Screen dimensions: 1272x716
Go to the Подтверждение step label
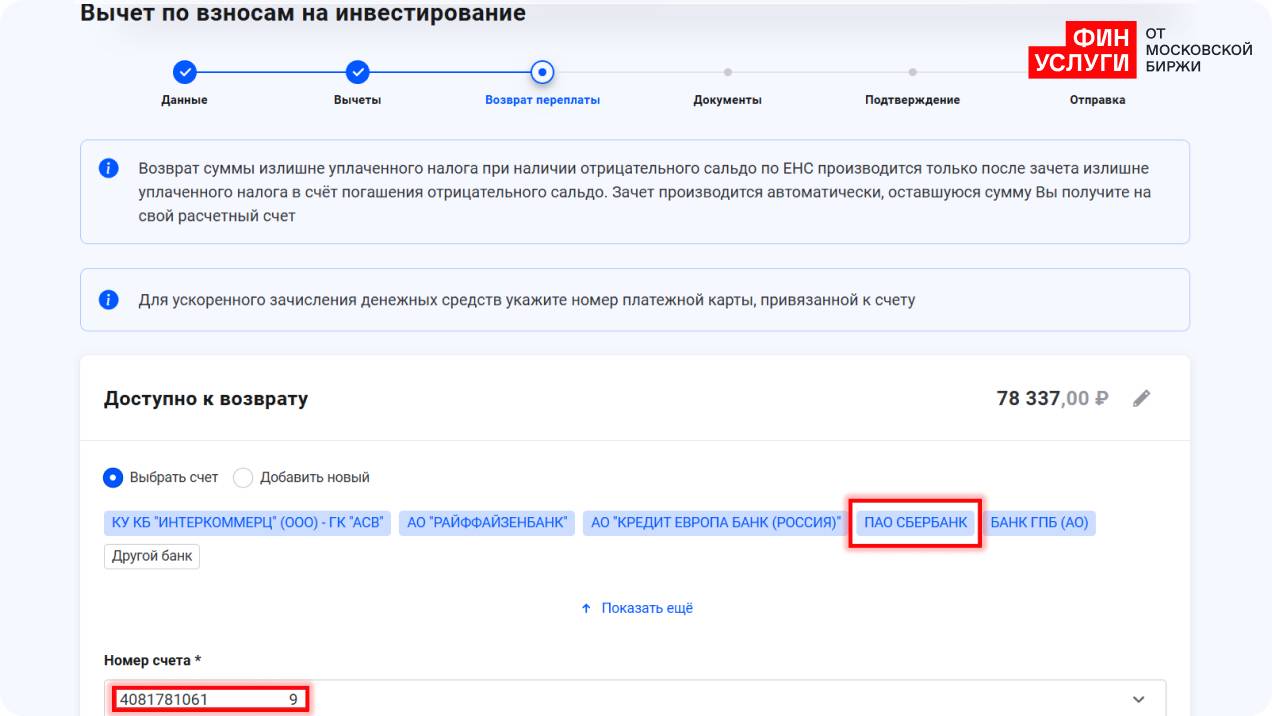tap(912, 100)
